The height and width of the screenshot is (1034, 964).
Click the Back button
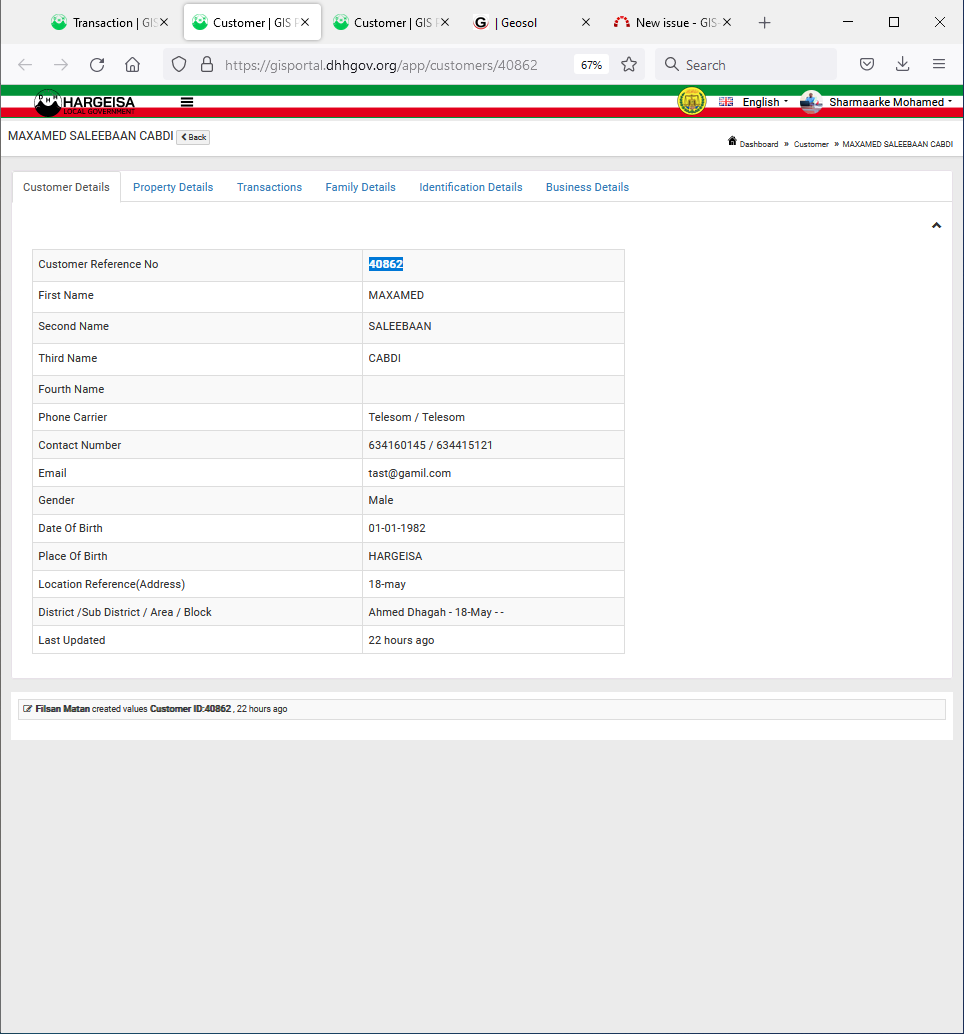[193, 137]
